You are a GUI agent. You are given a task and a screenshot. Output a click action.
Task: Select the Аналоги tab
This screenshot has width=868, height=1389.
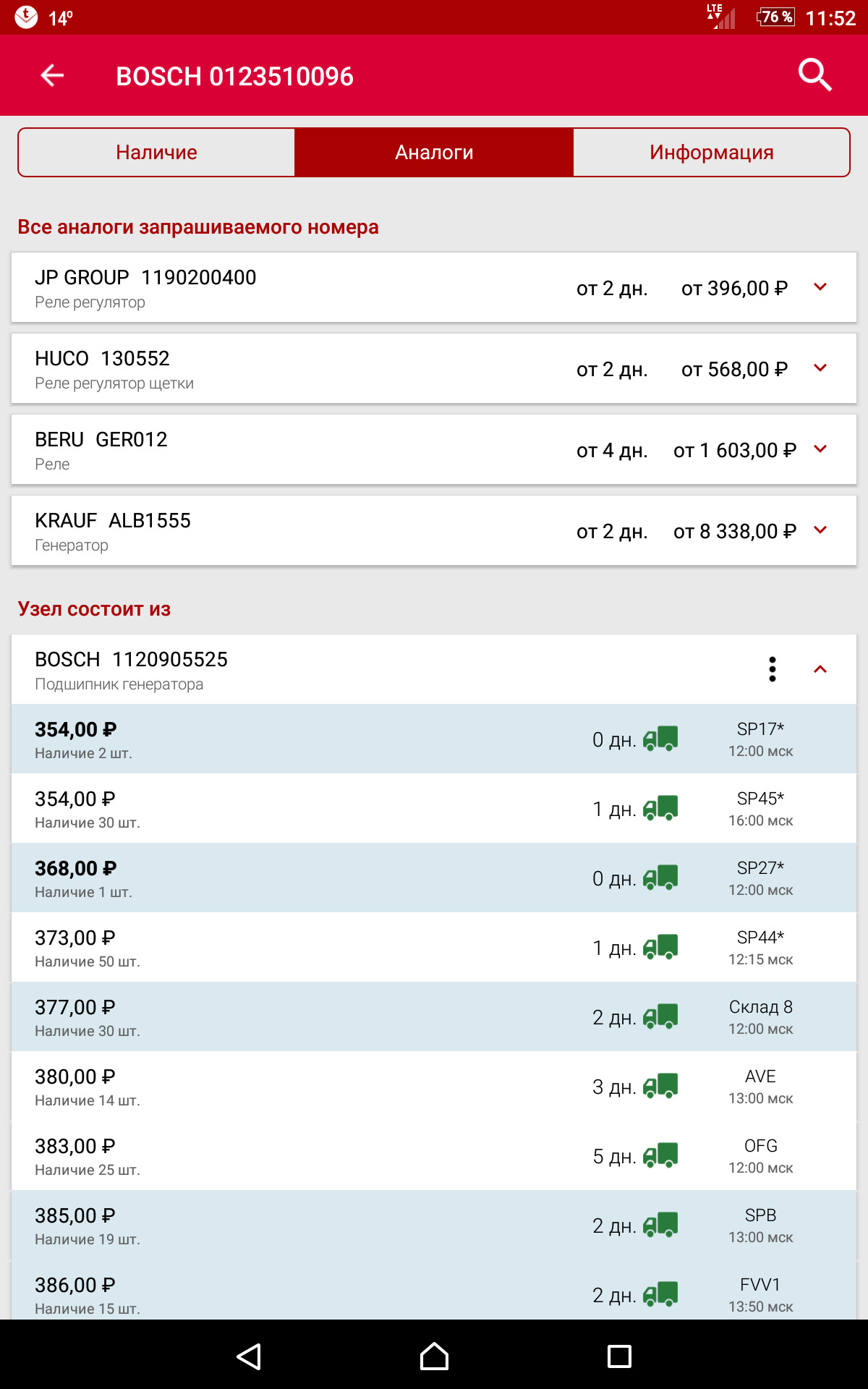click(x=434, y=152)
